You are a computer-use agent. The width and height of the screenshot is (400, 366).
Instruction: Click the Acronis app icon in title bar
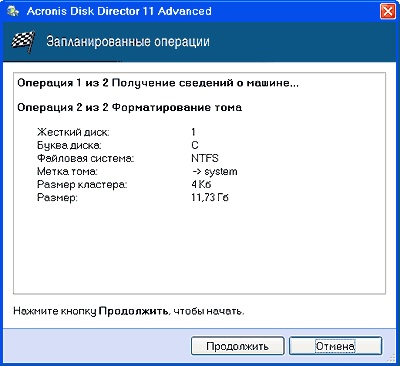[13, 11]
